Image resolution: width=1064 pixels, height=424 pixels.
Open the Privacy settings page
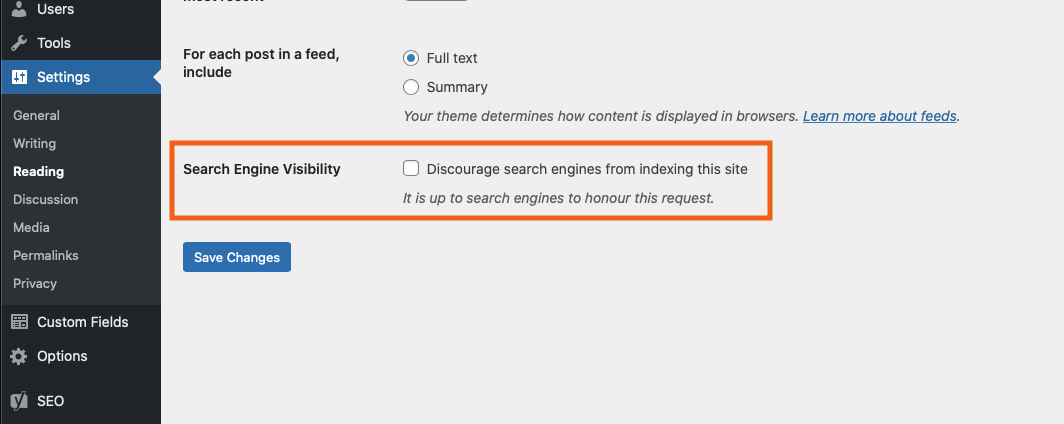(35, 284)
